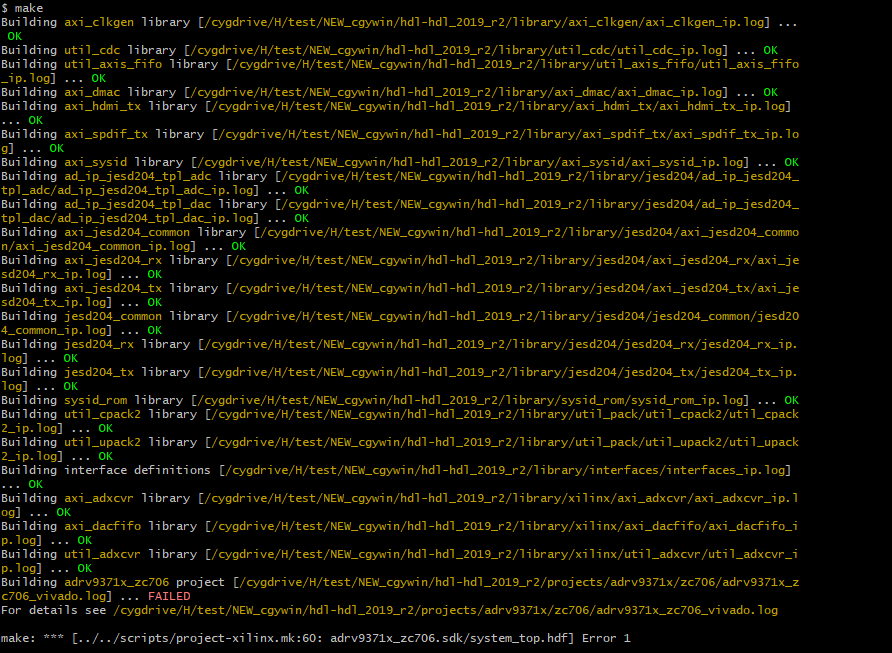Click 'system_top.hdf' in the error line
The image size is (892, 653).
tap(519, 638)
